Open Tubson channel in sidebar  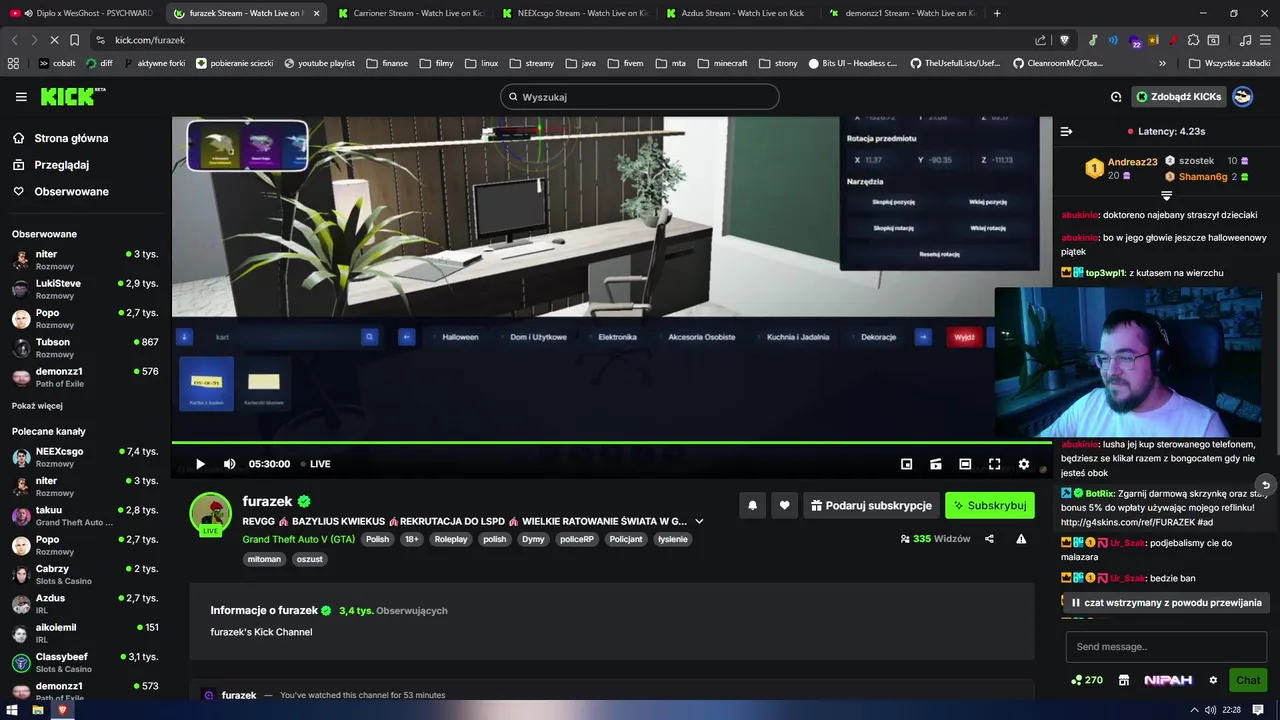coord(85,347)
